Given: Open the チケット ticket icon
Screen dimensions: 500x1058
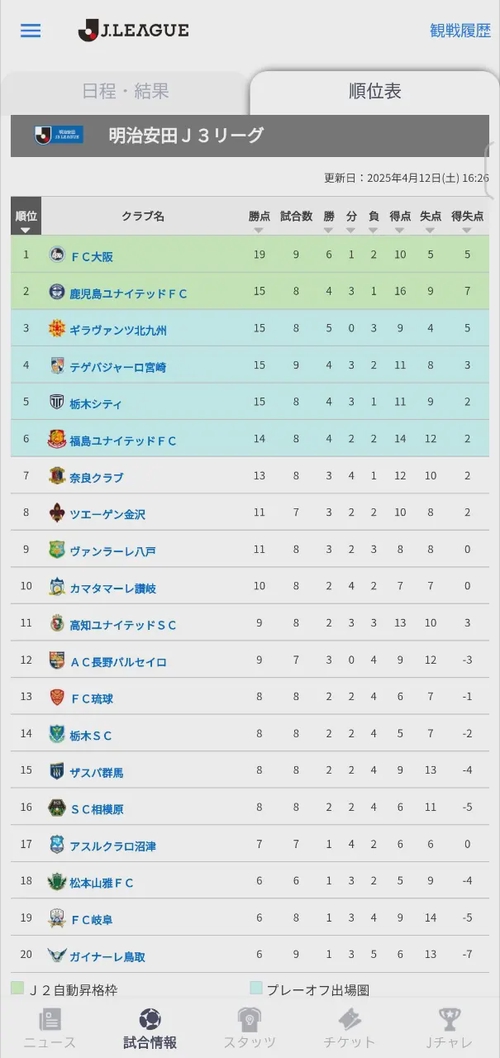Looking at the screenshot, I should coord(349,1018).
